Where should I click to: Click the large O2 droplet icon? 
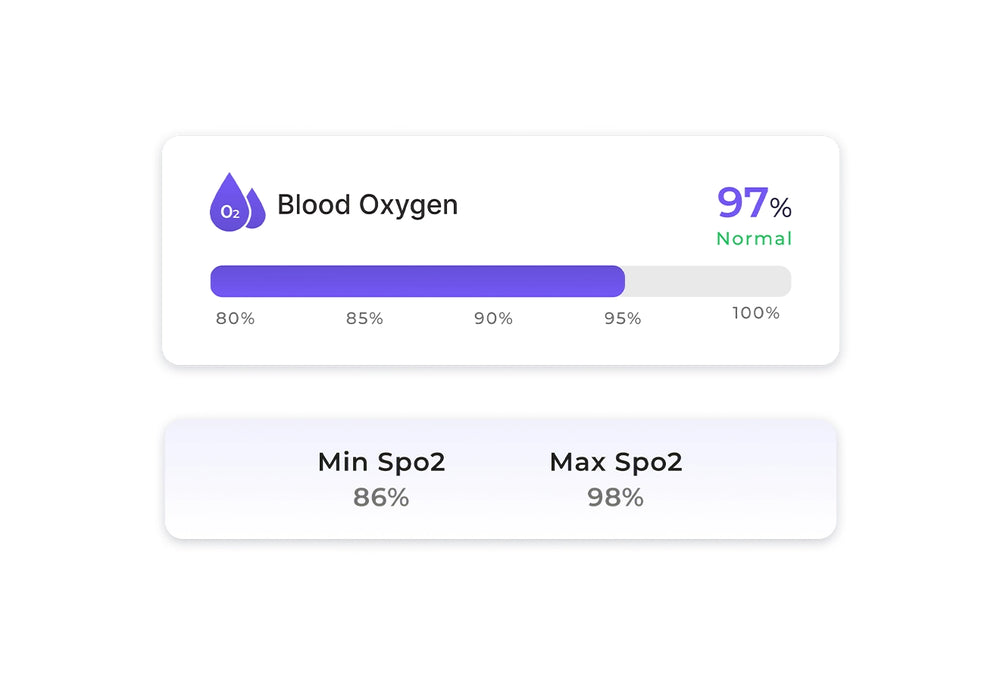(x=229, y=205)
